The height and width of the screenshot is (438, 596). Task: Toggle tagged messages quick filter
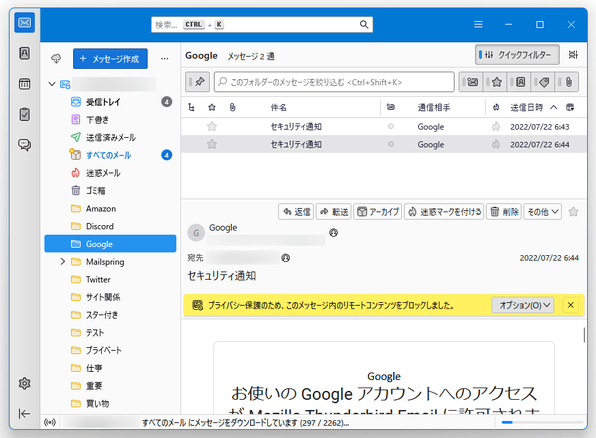542,82
